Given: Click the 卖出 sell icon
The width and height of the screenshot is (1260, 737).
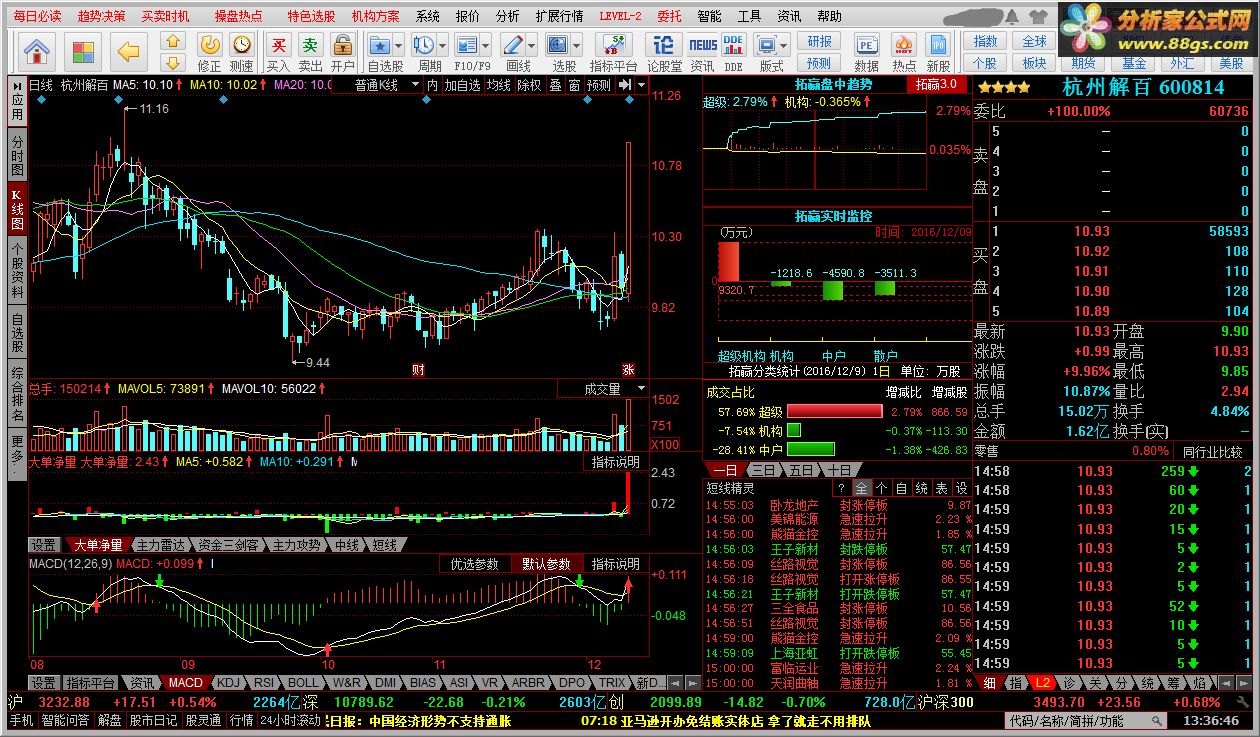Looking at the screenshot, I should click(x=311, y=51).
